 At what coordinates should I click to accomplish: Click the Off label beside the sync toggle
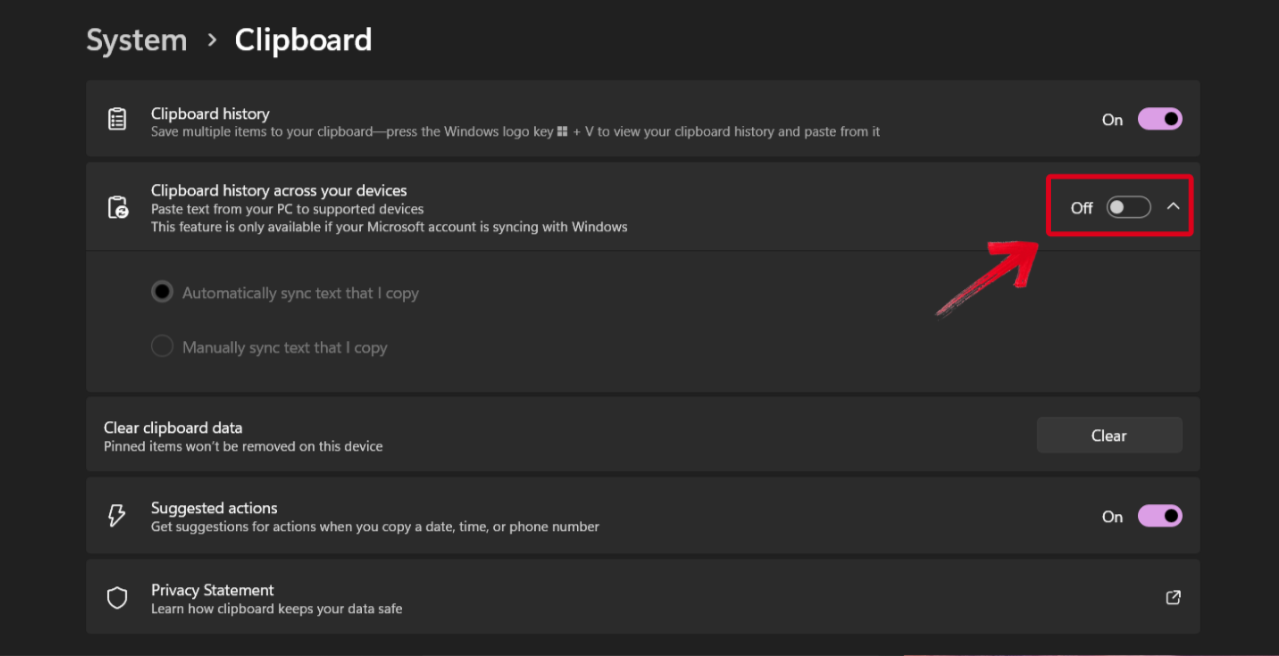[1081, 207]
